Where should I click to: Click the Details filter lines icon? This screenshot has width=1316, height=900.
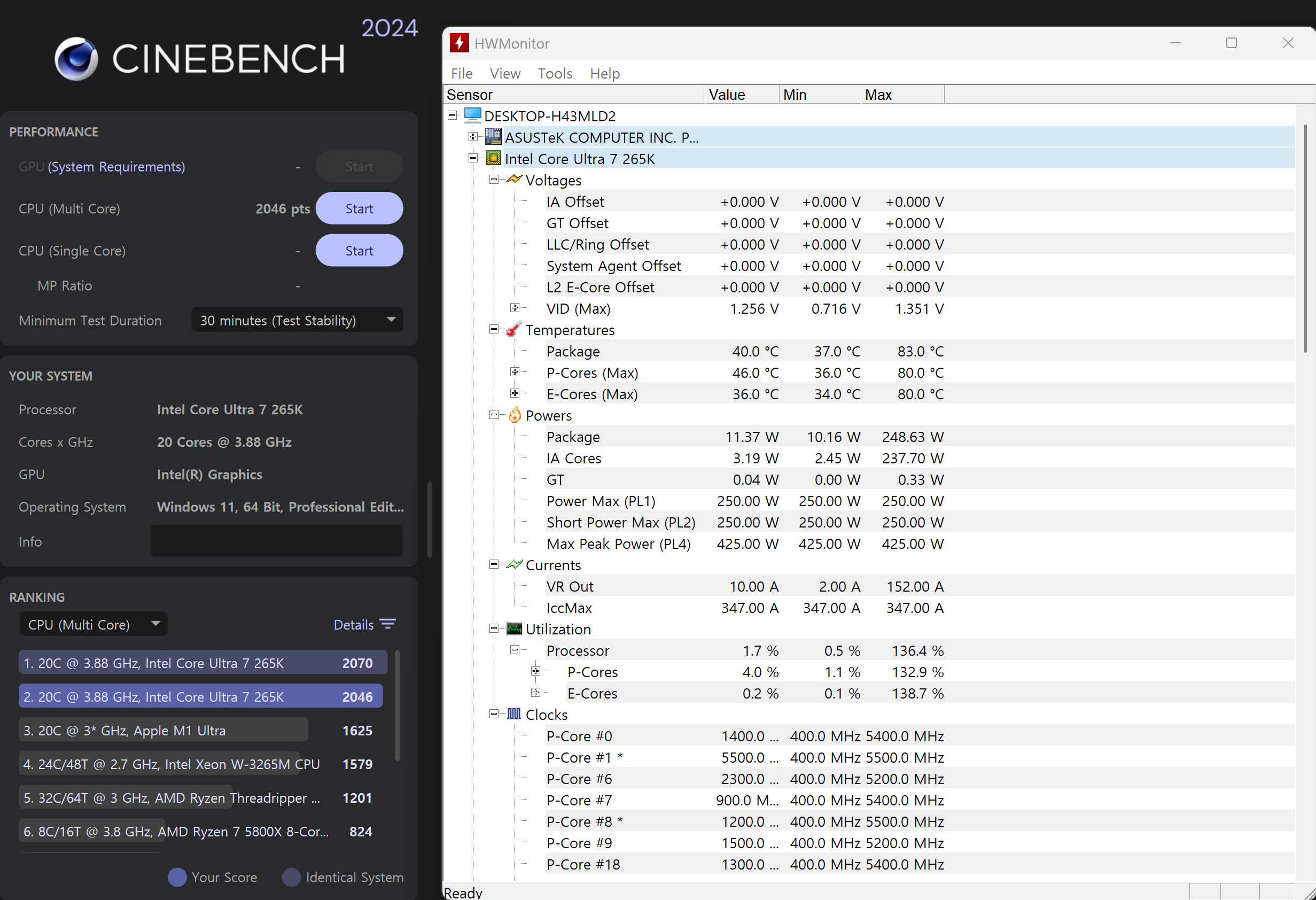[x=388, y=624]
